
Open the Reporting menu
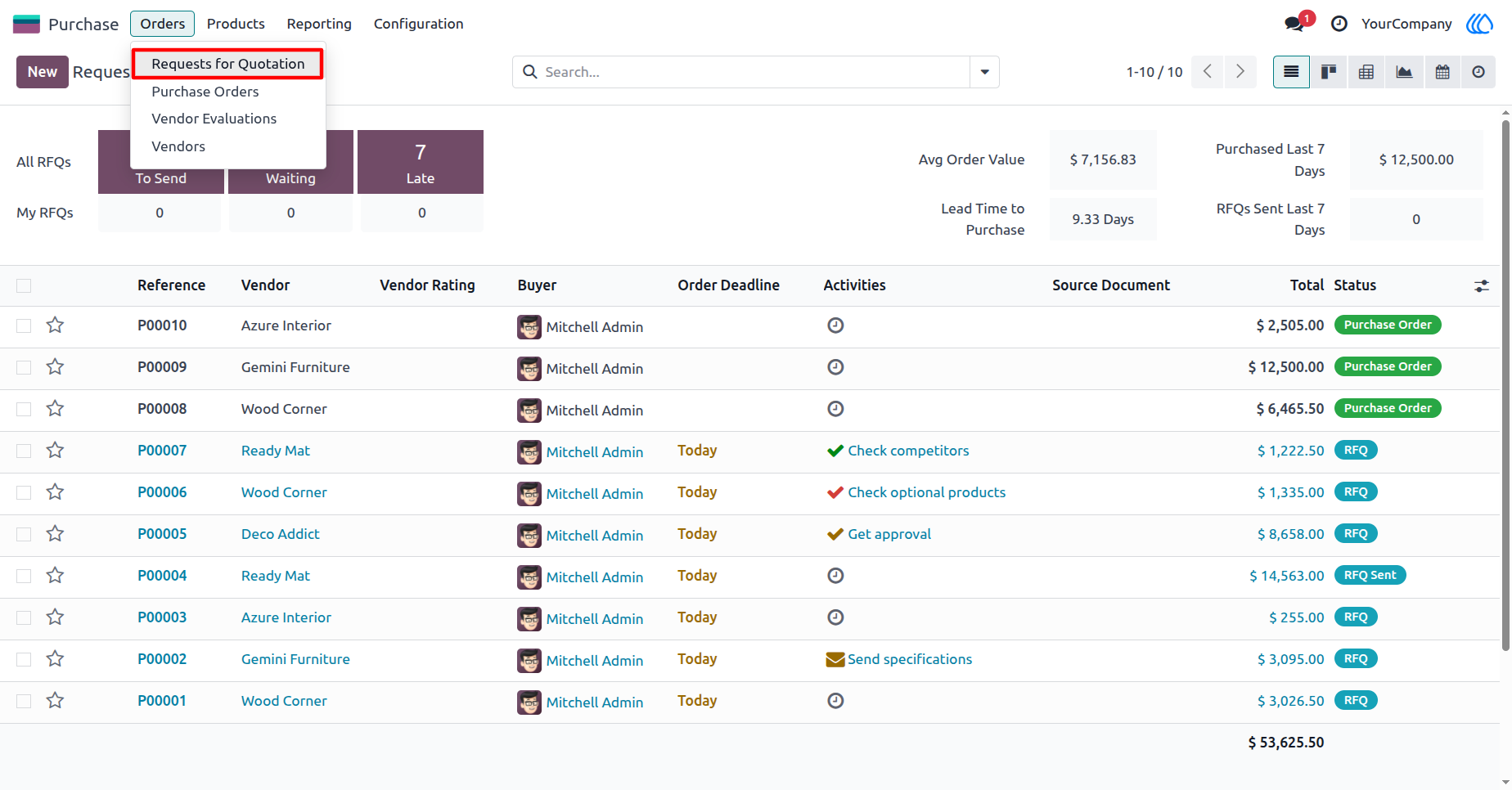pos(319,24)
